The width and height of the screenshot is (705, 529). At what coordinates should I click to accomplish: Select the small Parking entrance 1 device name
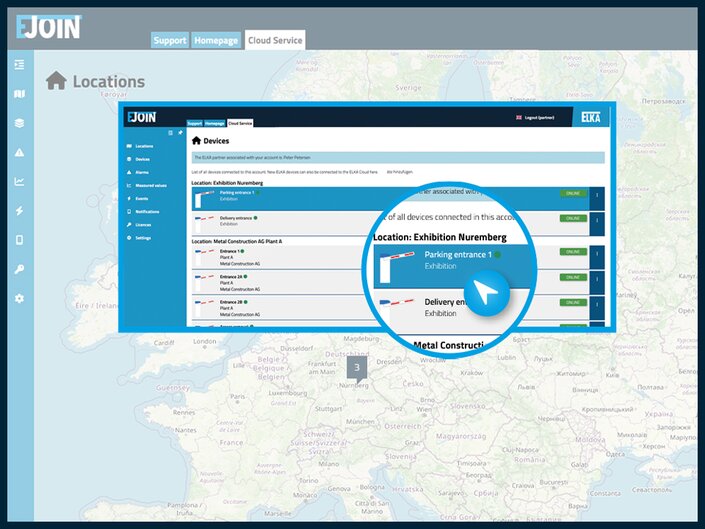[237, 193]
